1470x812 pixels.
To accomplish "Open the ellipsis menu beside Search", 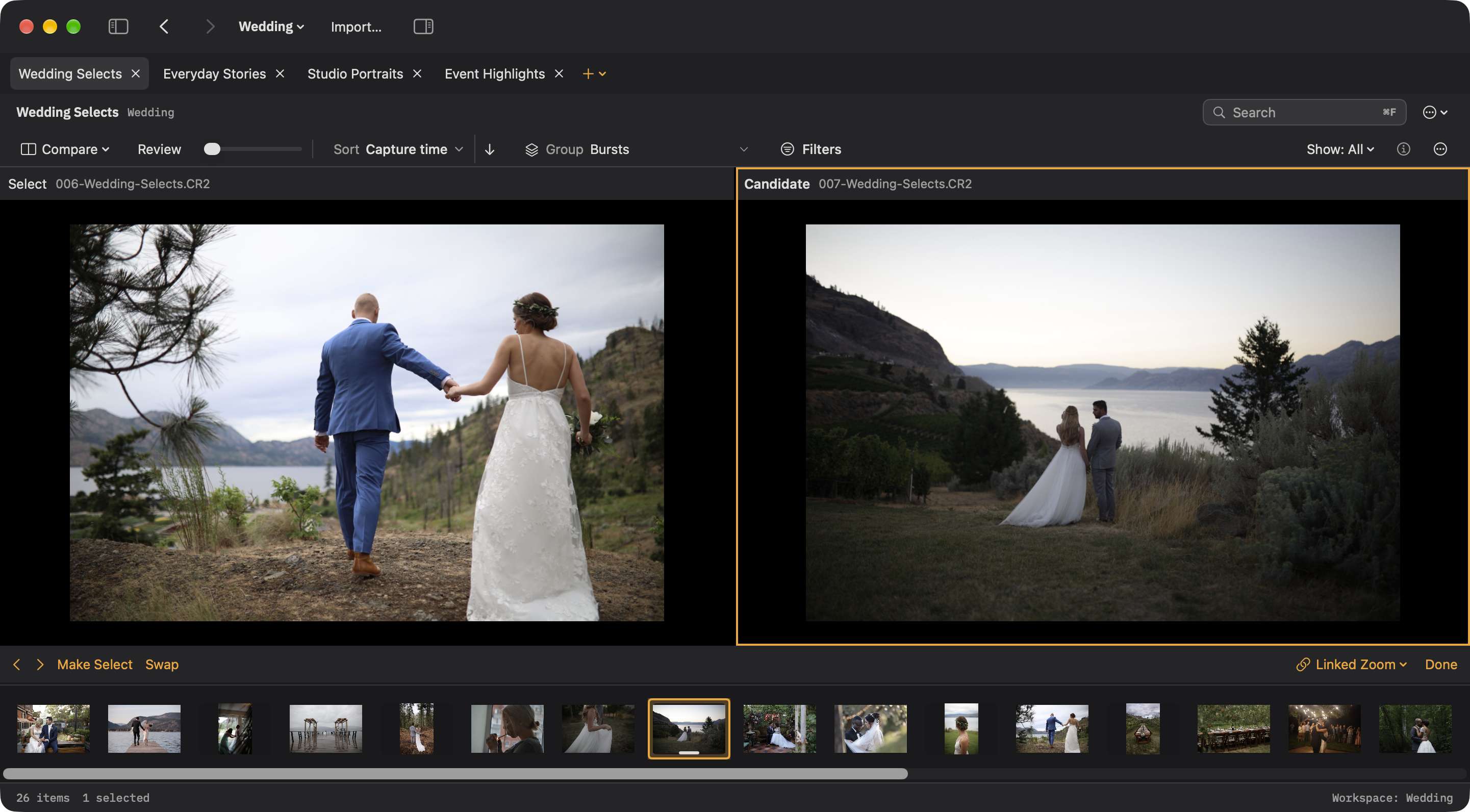I will pos(1435,112).
